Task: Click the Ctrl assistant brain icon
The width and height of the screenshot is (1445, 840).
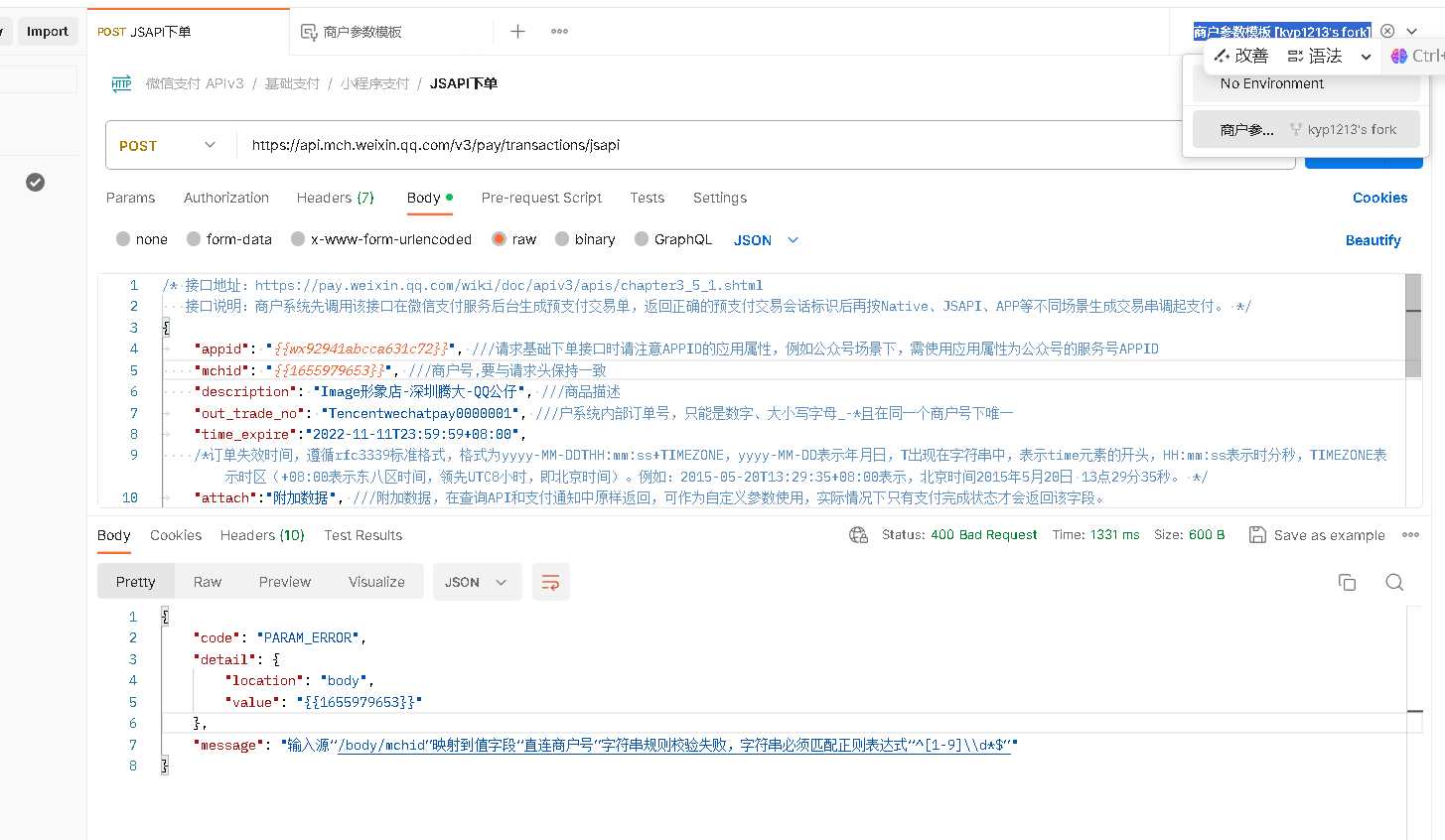Action: (1399, 56)
